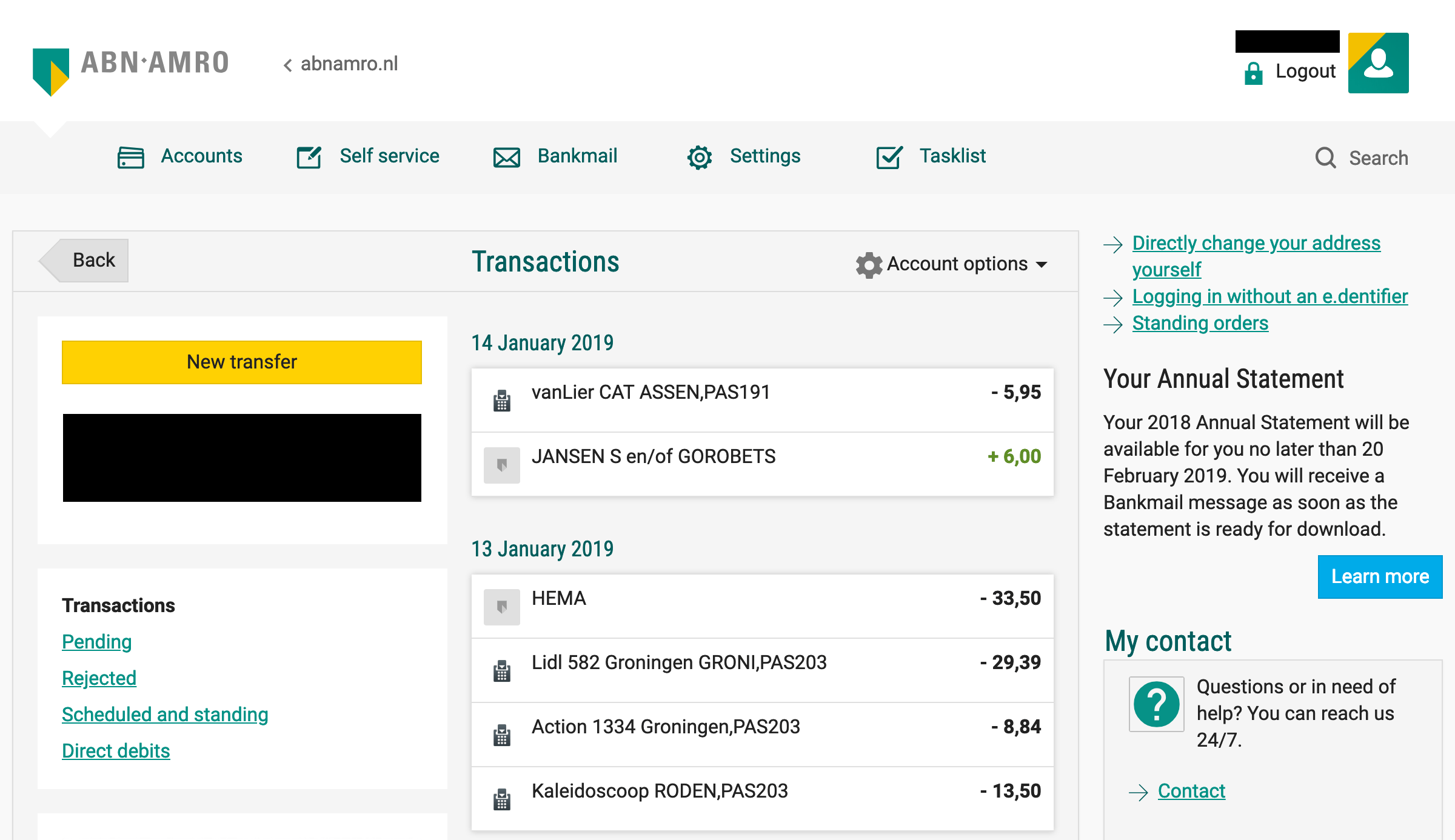The image size is (1455, 840).
Task: Click arrow icon before Directly change your address
Action: click(1113, 244)
